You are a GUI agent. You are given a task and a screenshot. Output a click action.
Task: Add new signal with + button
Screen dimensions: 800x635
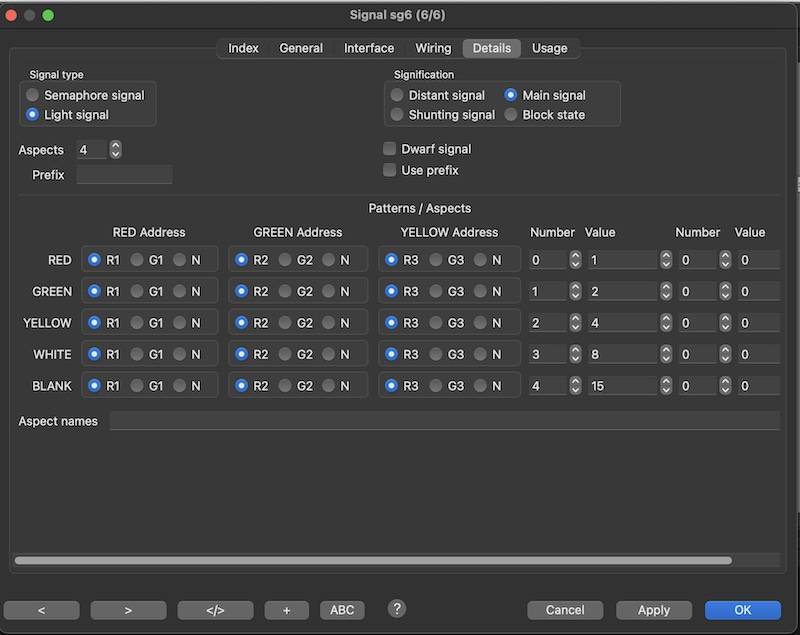click(287, 610)
